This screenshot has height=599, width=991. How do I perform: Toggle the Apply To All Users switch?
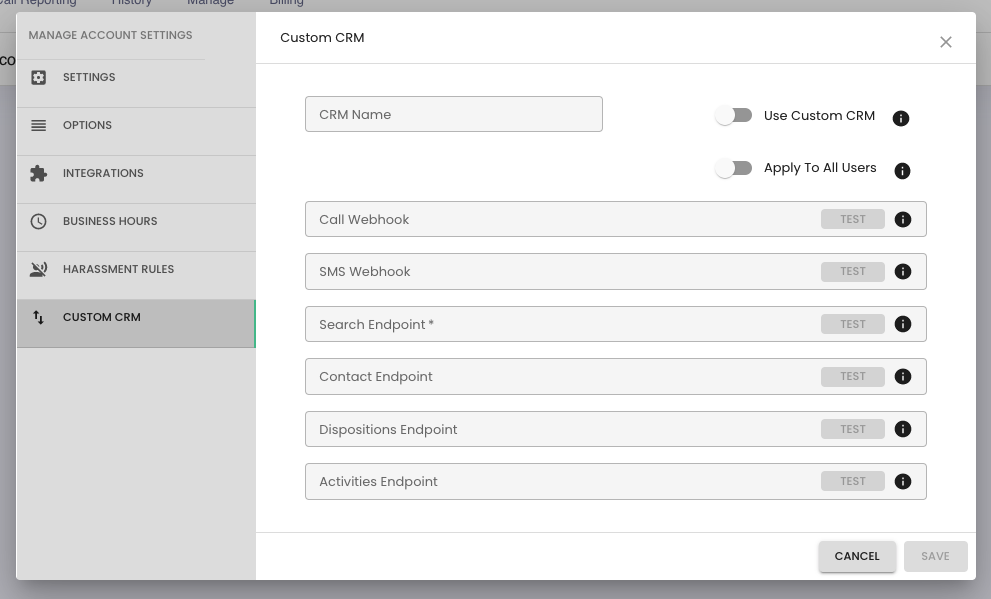point(733,168)
